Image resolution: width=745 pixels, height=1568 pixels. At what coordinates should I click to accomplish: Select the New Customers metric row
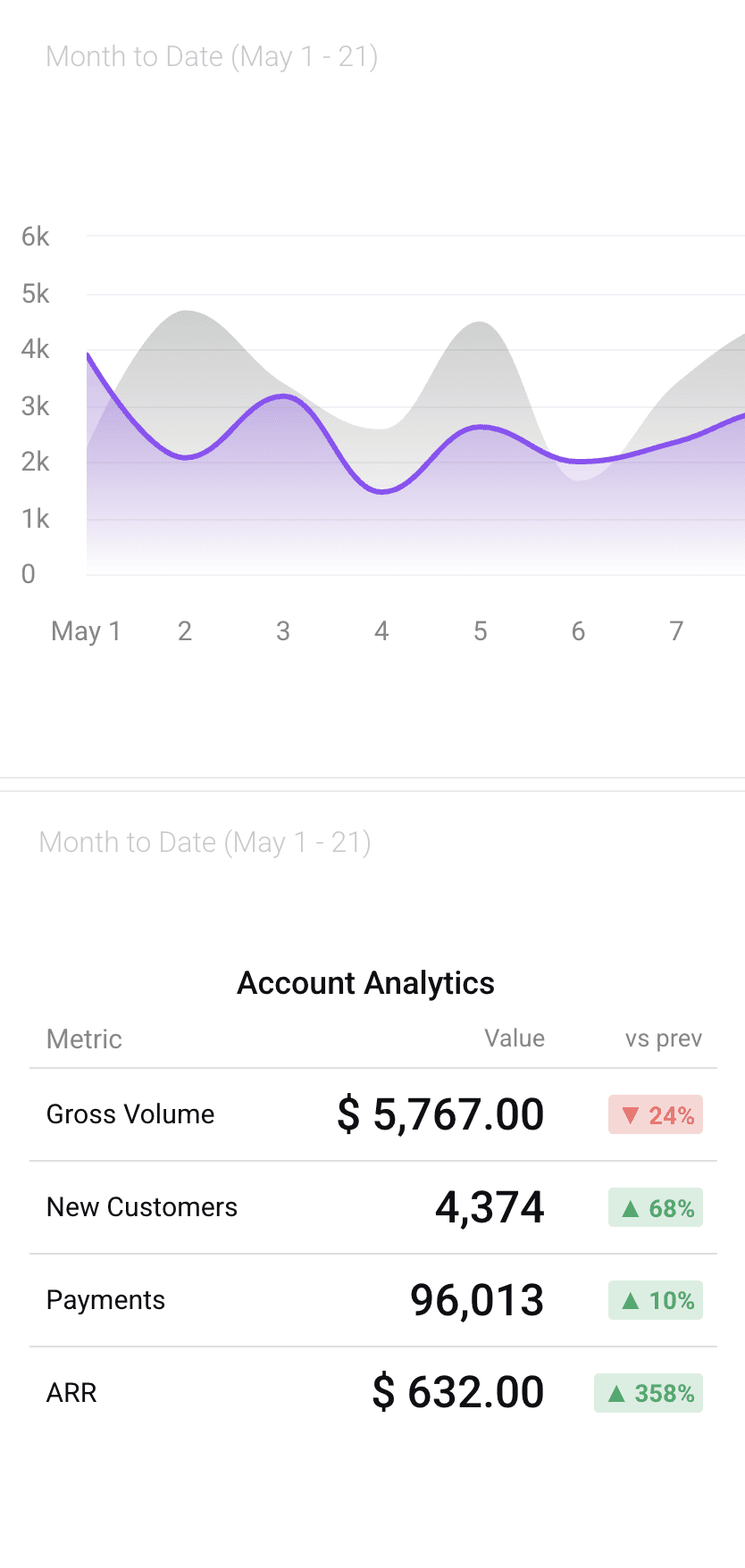click(x=373, y=1207)
